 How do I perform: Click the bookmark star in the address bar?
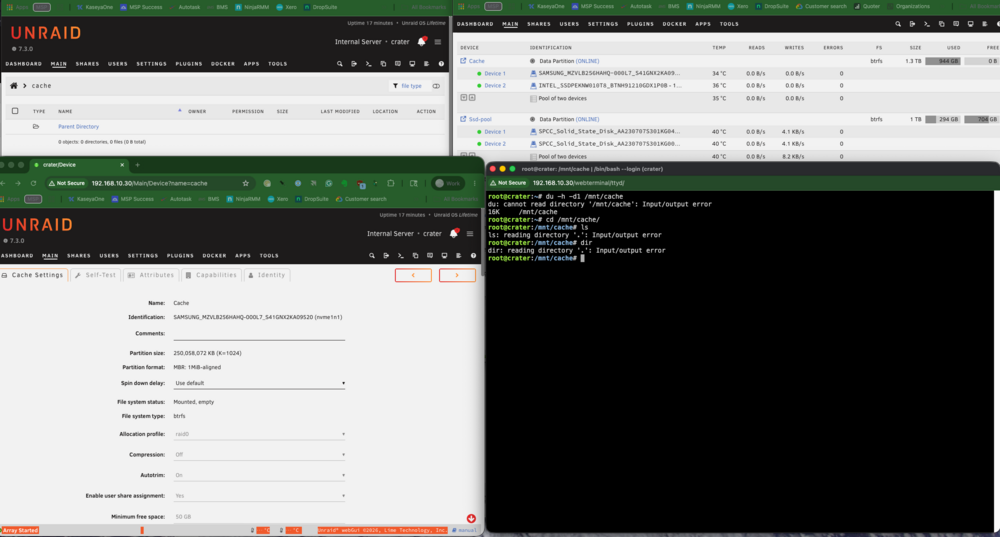pos(246,183)
